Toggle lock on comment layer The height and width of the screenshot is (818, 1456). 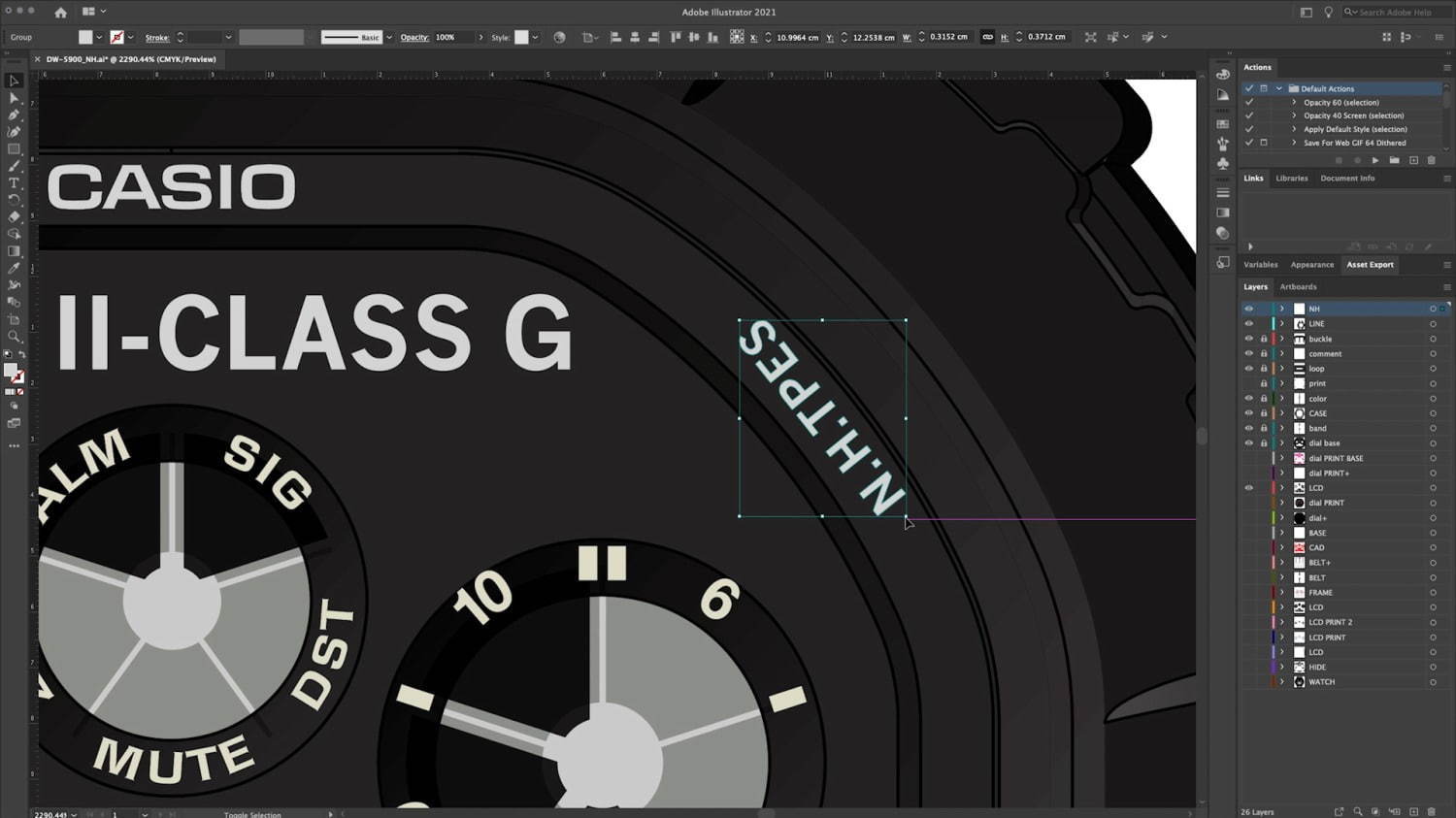point(1264,353)
